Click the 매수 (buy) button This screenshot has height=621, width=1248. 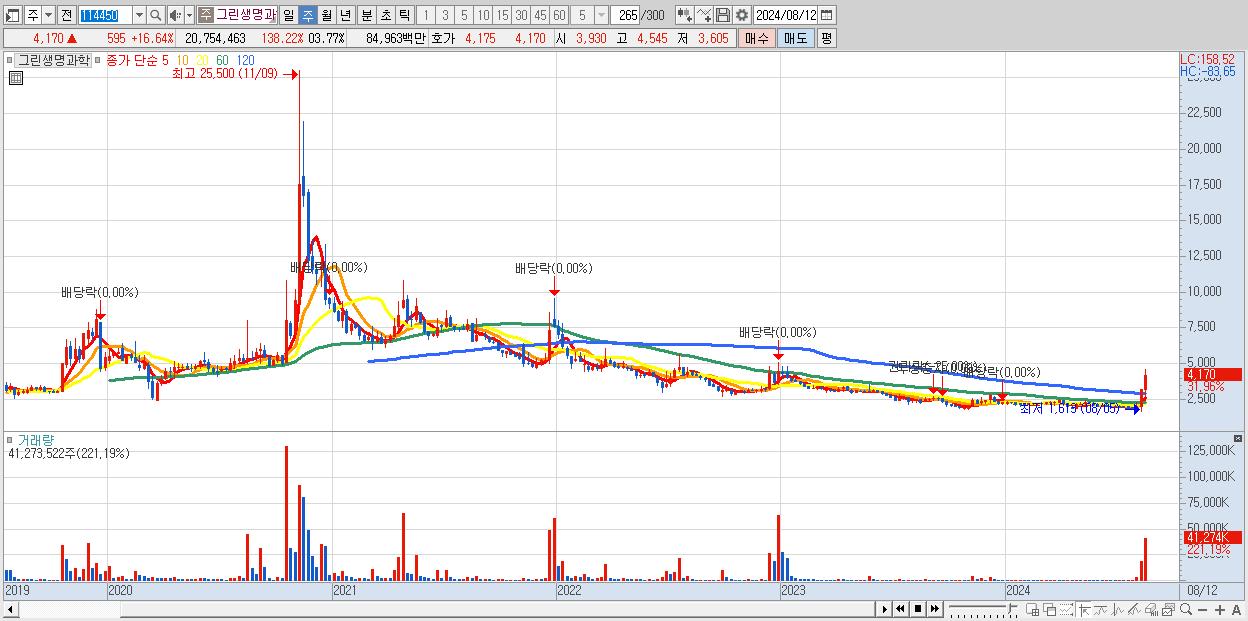[x=756, y=38]
